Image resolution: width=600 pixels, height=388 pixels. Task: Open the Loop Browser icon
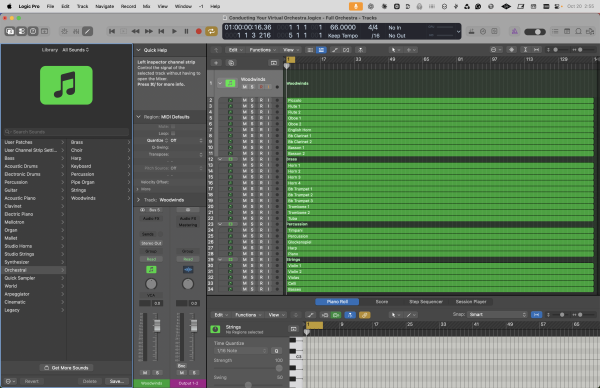click(579, 31)
